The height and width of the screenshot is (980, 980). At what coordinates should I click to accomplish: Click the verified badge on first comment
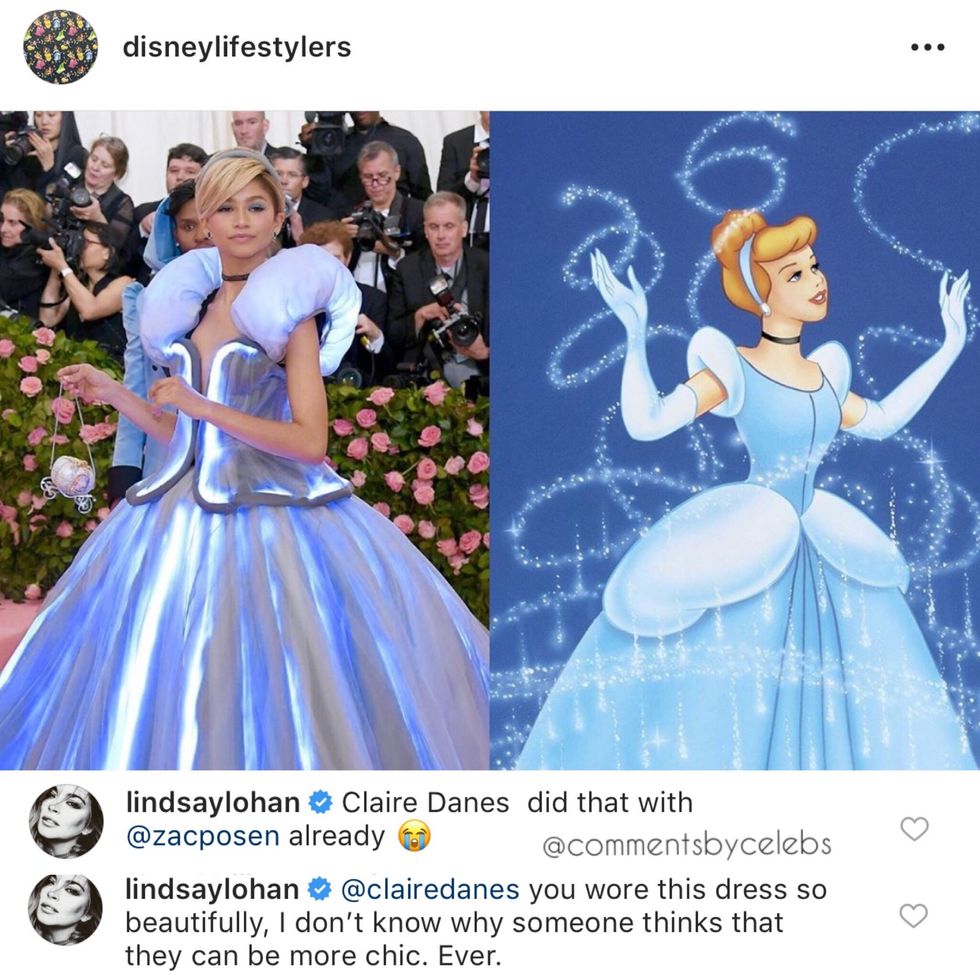coord(321,803)
